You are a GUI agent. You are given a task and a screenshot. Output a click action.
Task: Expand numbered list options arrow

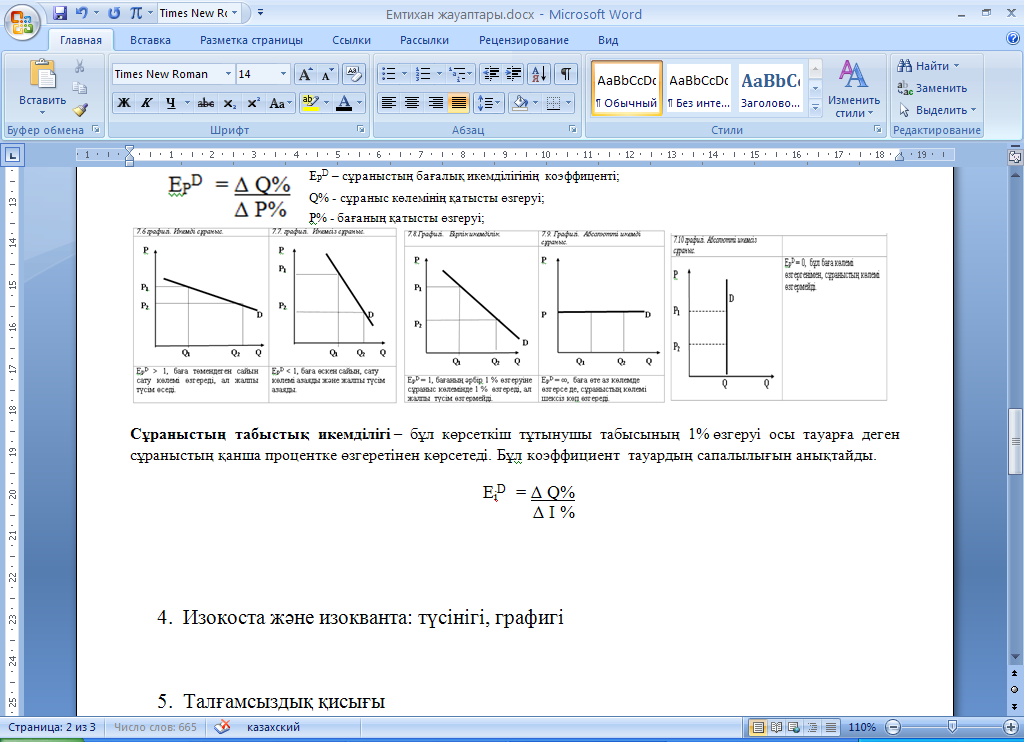(x=439, y=74)
